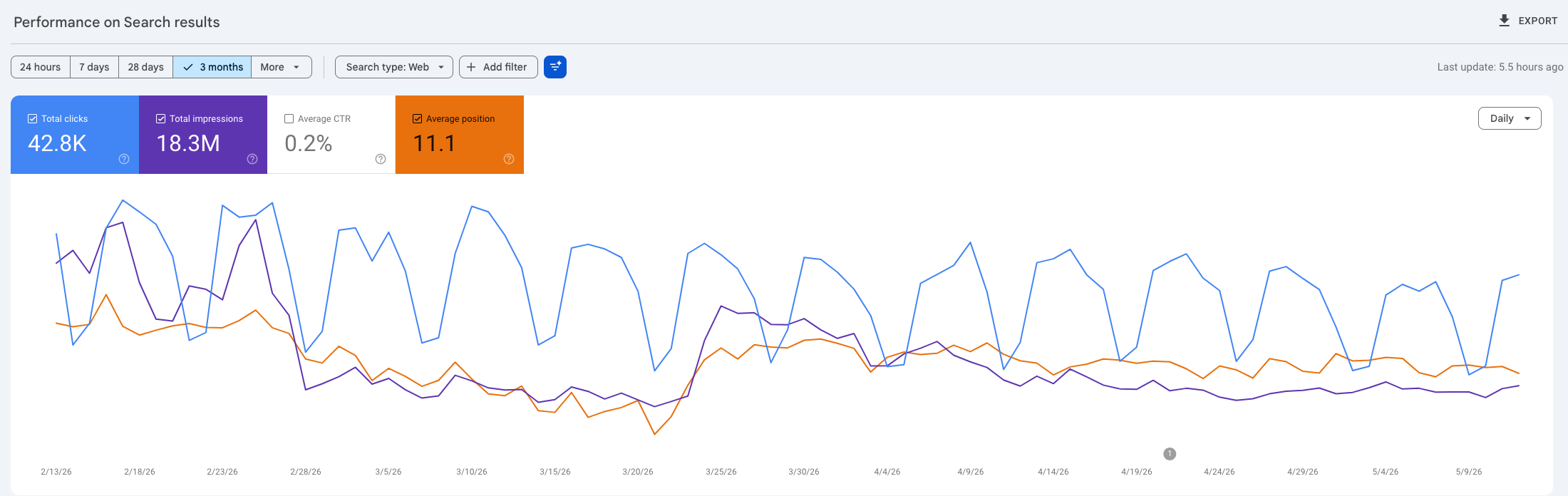Click the 3/25/26 date axis label
The height and width of the screenshot is (496, 1568).
point(721,472)
